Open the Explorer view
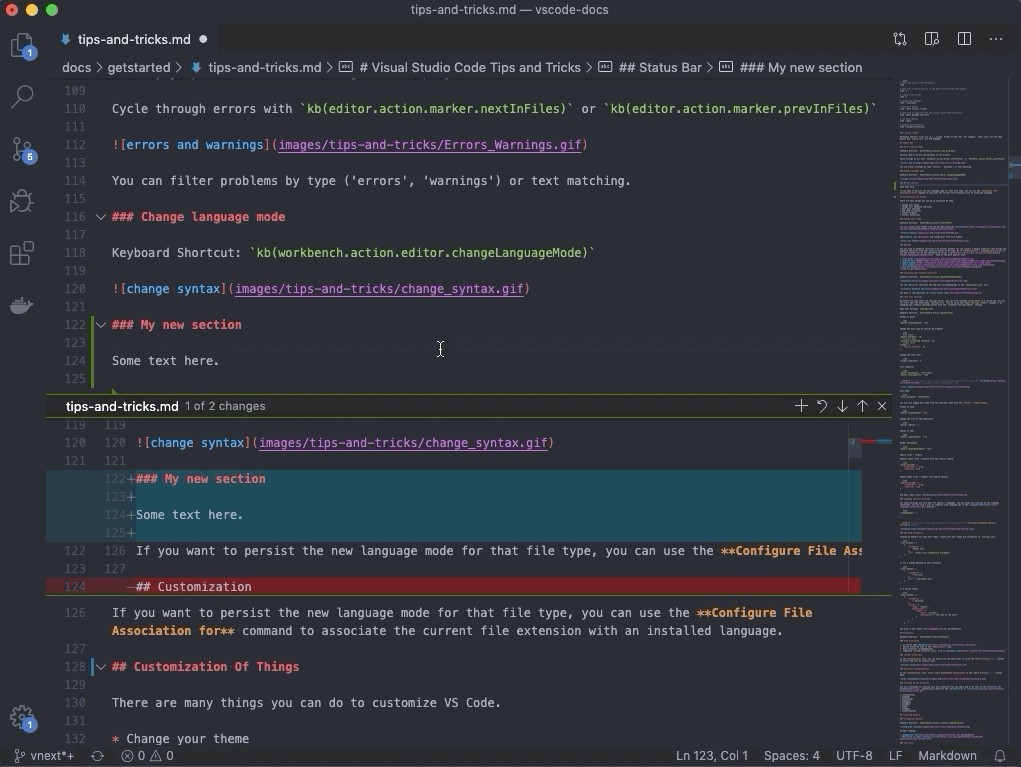The height and width of the screenshot is (767, 1021). pos(21,46)
